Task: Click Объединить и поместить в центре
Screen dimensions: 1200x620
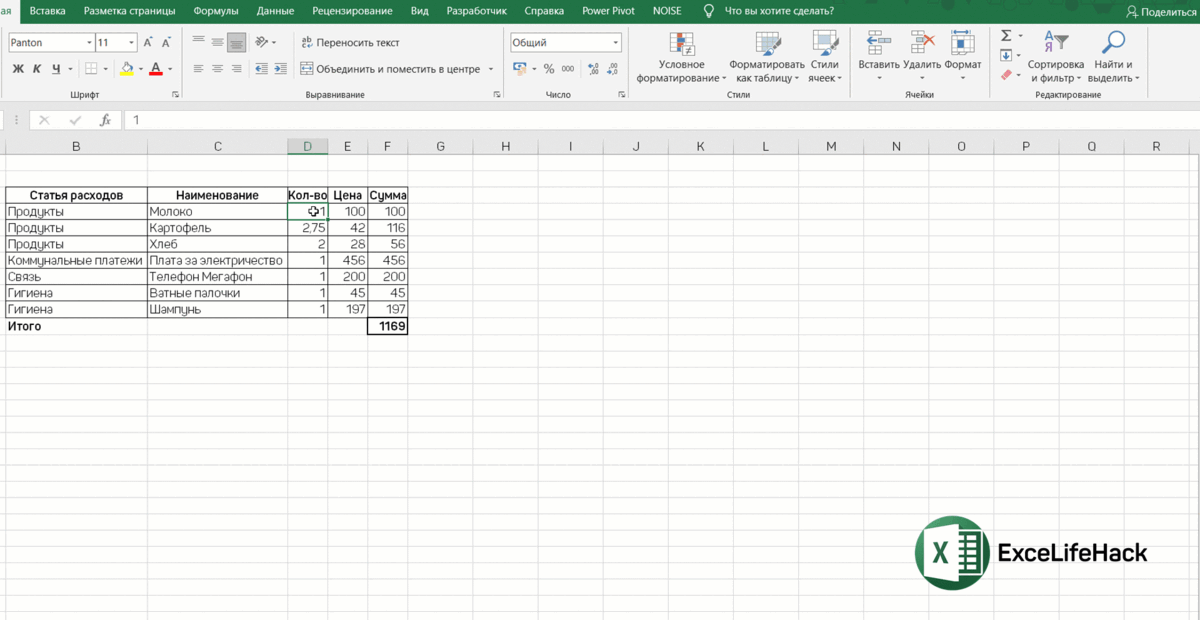Action: (390, 69)
